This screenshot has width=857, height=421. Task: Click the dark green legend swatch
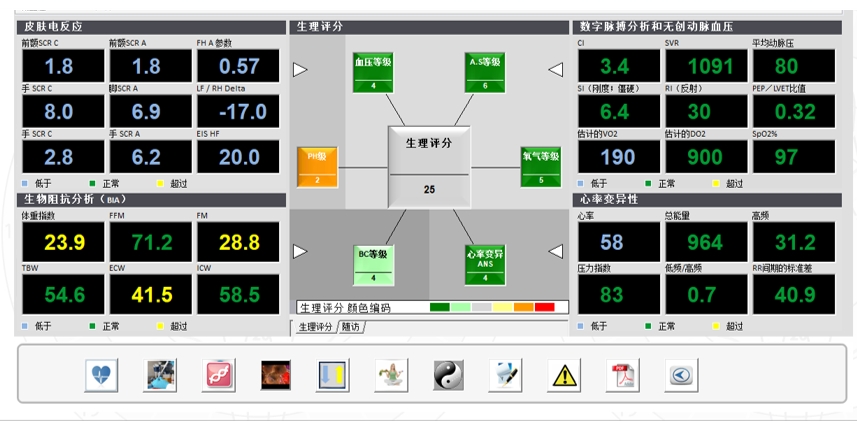click(439, 307)
